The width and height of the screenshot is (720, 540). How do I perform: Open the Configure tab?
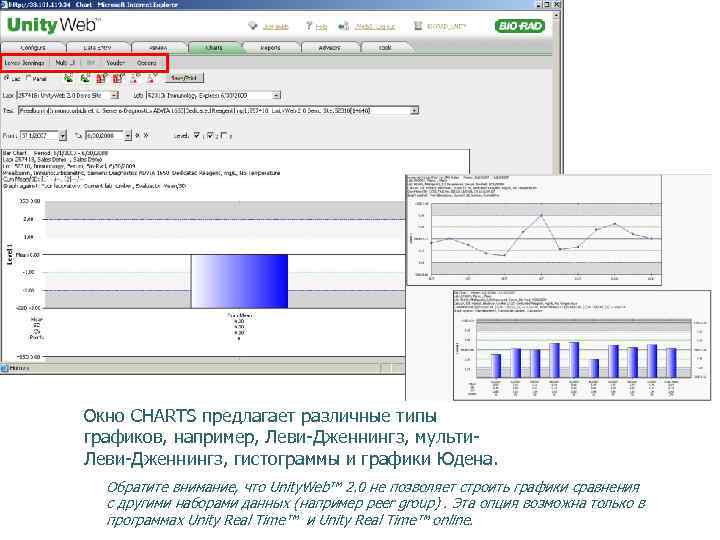click(x=34, y=48)
